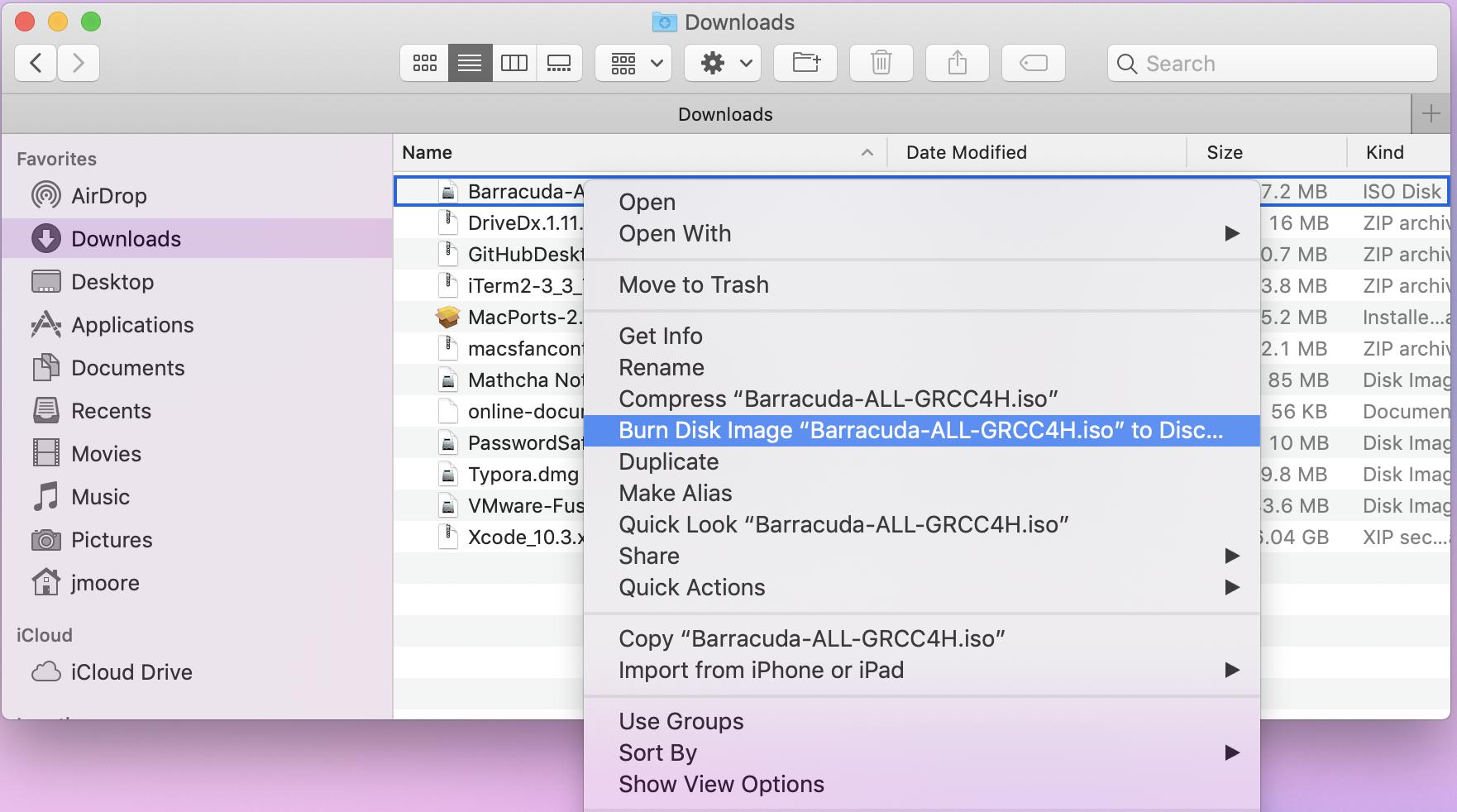Choose Move to Trash
Image resolution: width=1457 pixels, height=812 pixels.
[x=921, y=285]
